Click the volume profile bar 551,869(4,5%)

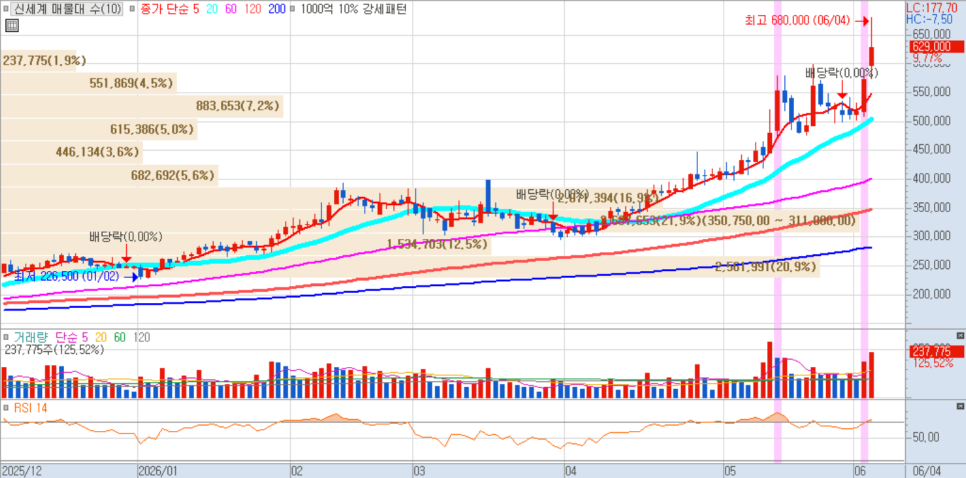point(88,83)
